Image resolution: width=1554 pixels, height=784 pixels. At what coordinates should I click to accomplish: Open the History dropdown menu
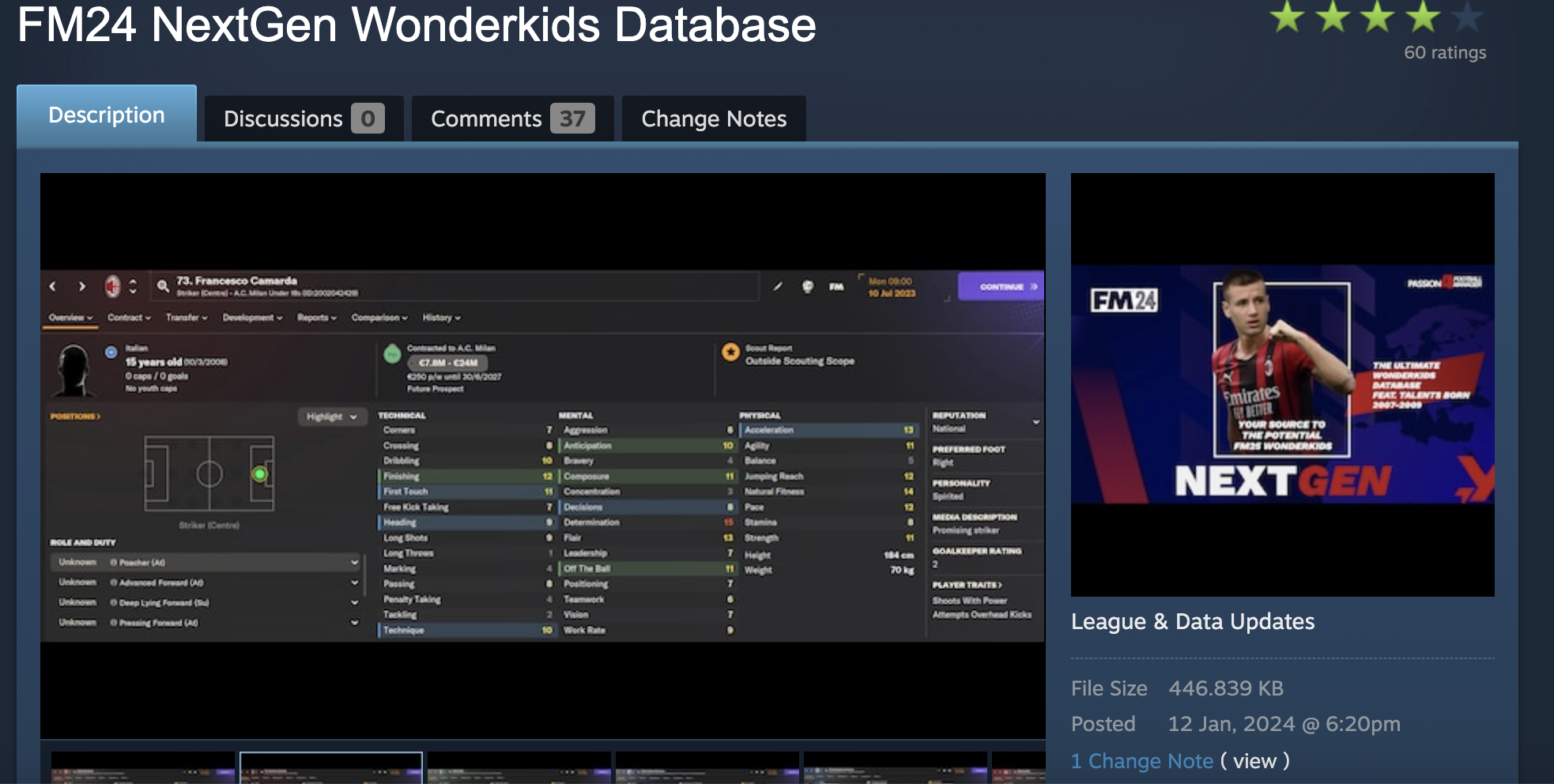tap(441, 318)
